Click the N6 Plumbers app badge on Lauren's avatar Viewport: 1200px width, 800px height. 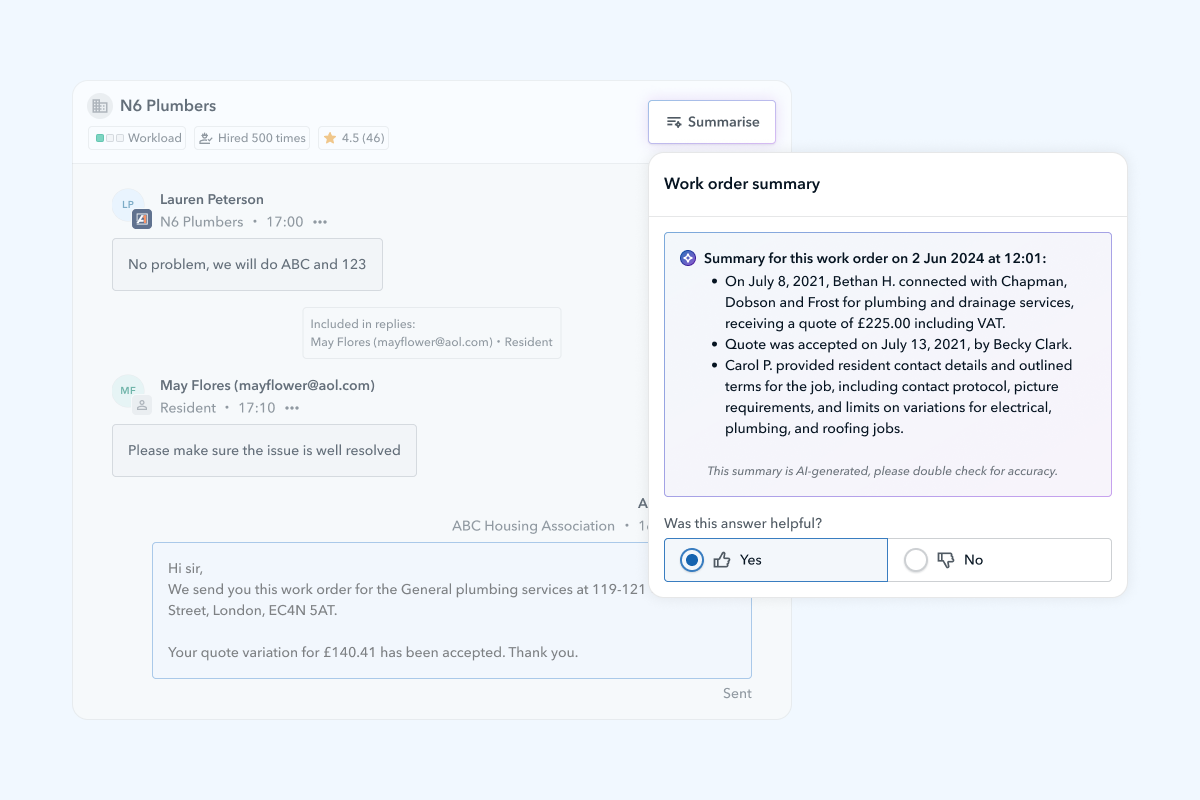click(x=140, y=219)
